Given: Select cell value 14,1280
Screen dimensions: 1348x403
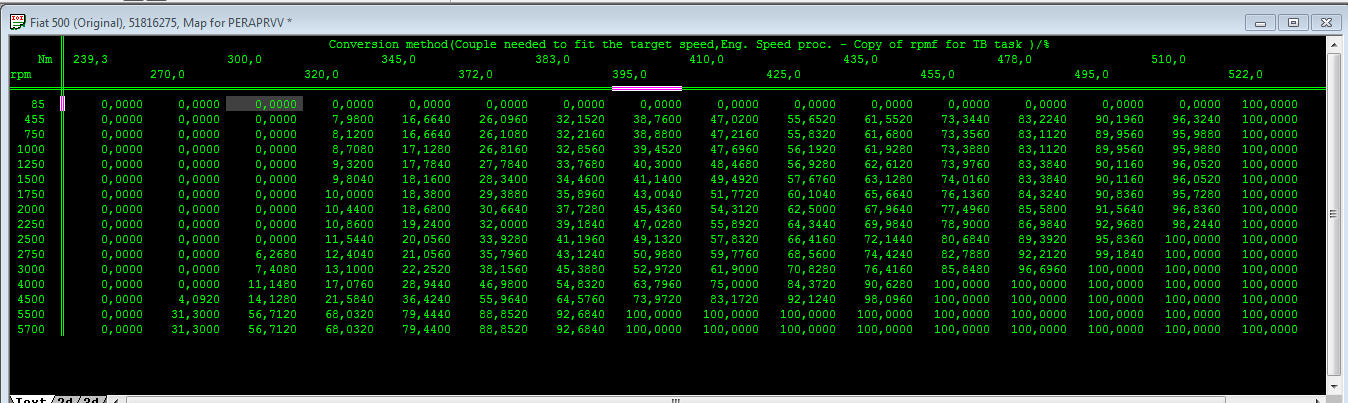Looking at the screenshot, I should pyautogui.click(x=271, y=299).
